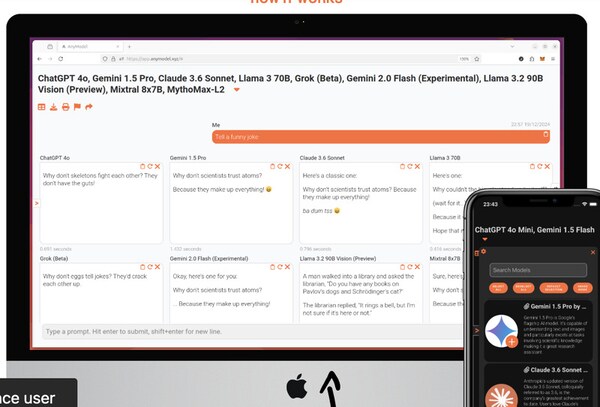
Task: Bookmark the page with the star icon
Action: (478, 59)
